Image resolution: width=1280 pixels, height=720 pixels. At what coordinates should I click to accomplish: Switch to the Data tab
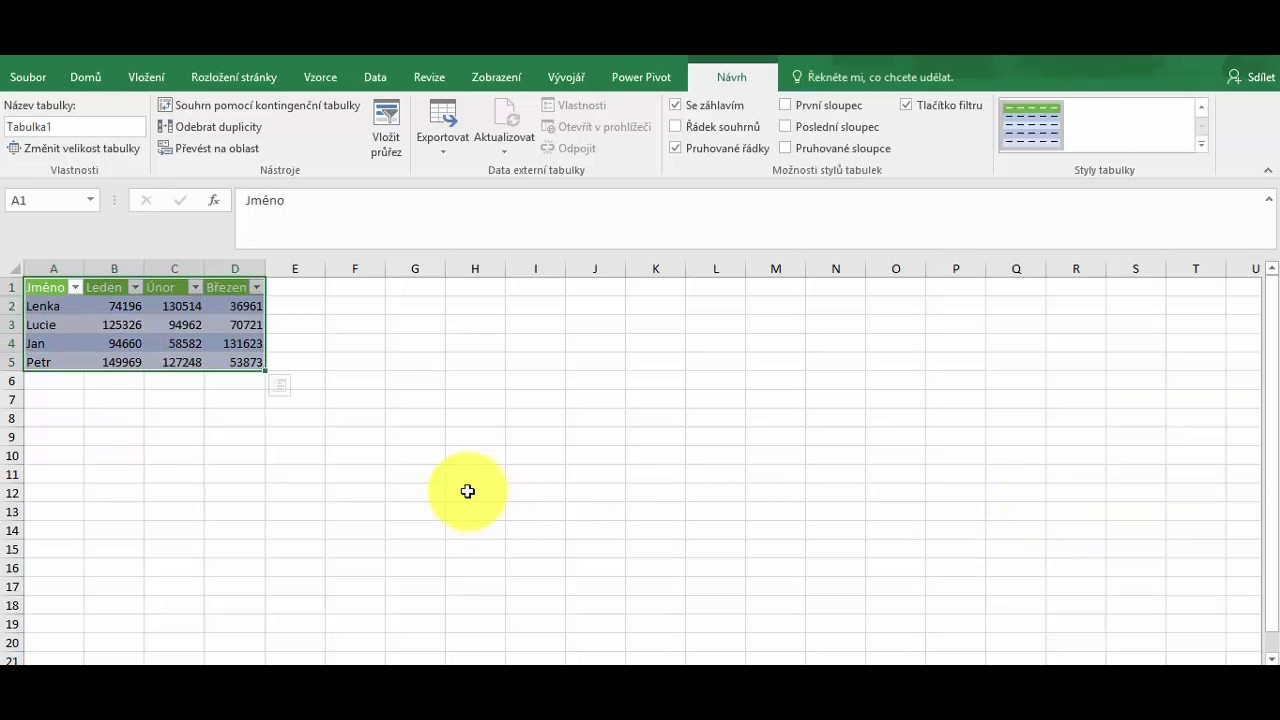coord(375,77)
